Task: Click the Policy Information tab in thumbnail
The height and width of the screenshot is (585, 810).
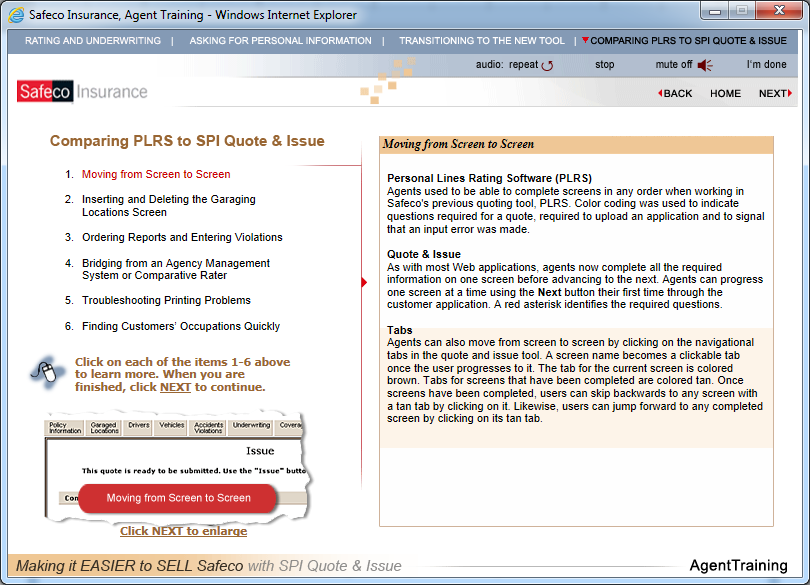Action: point(65,428)
